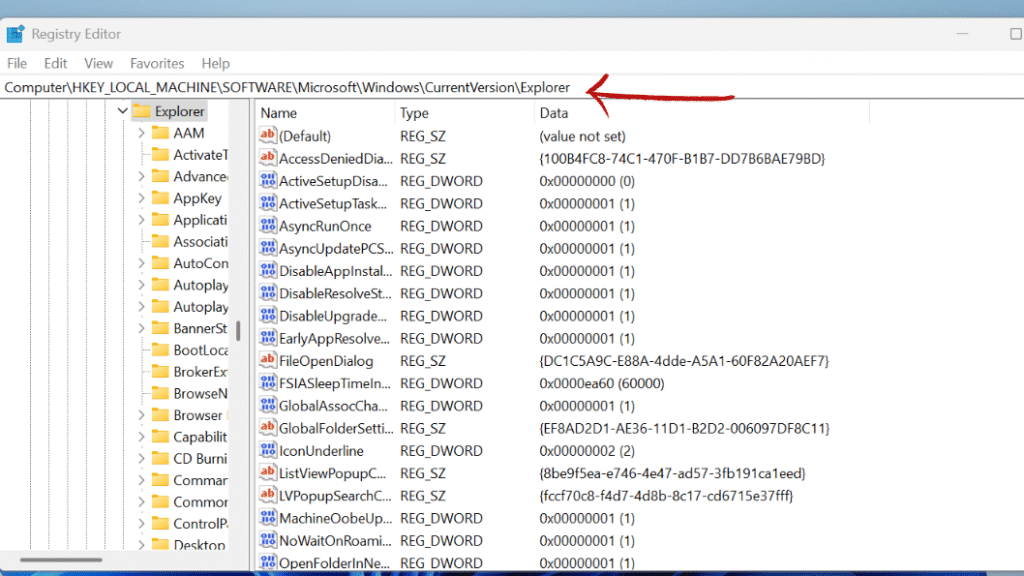Click the folder icon of BrokerEx key
Viewport: 1024px width, 576px height.
[x=160, y=371]
